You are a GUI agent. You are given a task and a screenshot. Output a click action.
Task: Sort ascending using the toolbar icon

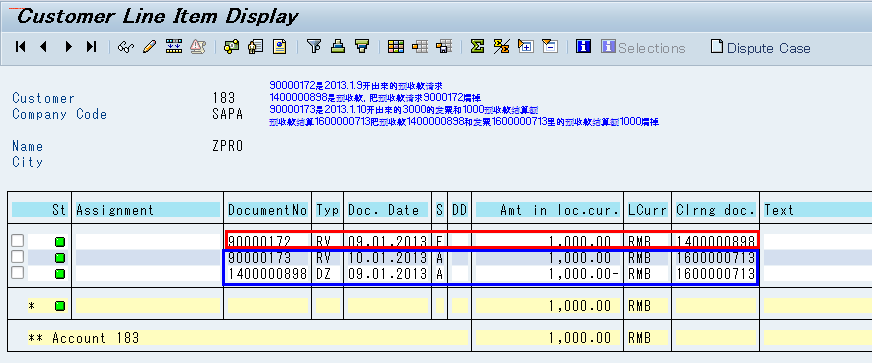(x=338, y=46)
